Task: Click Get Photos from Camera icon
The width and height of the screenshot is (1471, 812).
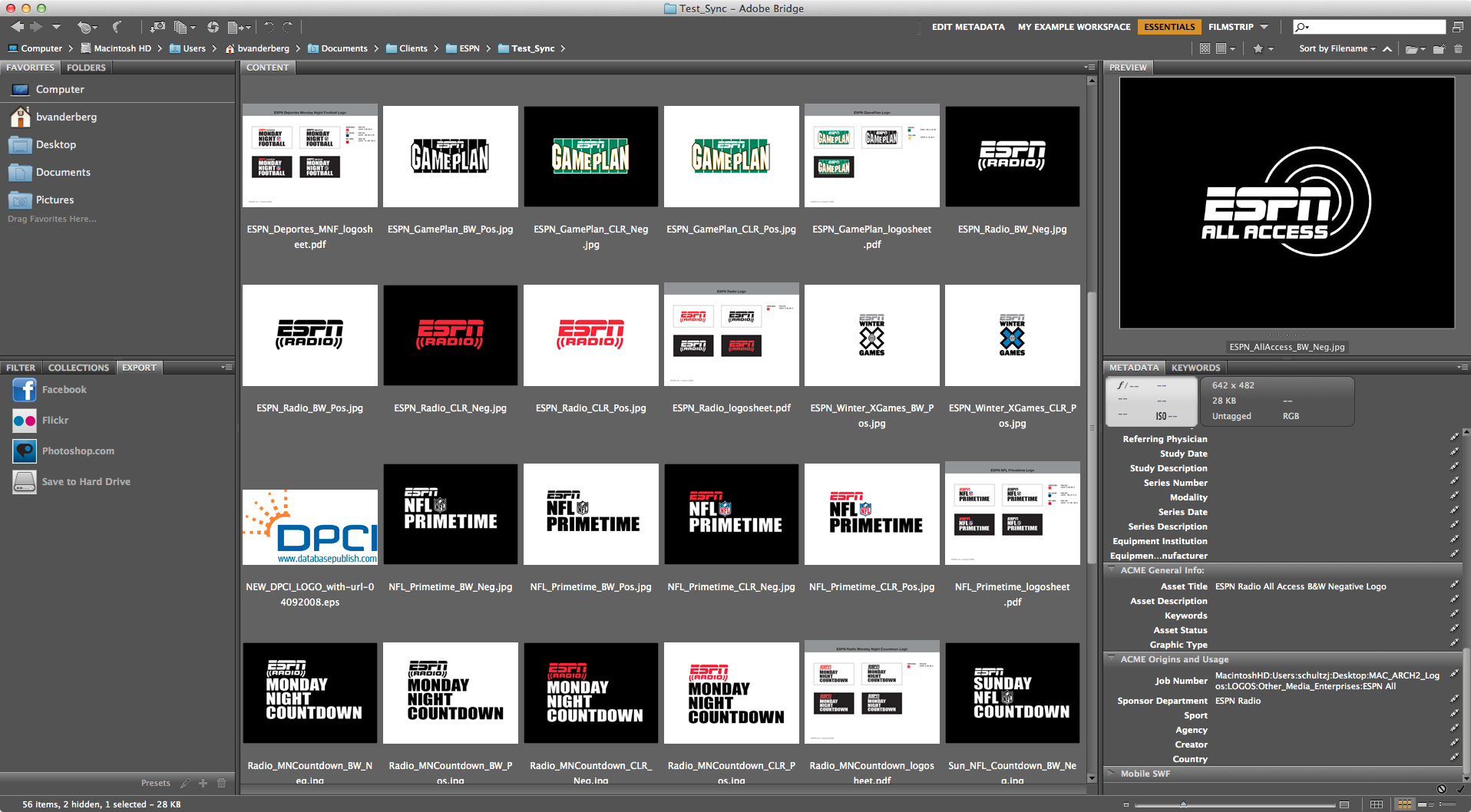Action: 157,27
